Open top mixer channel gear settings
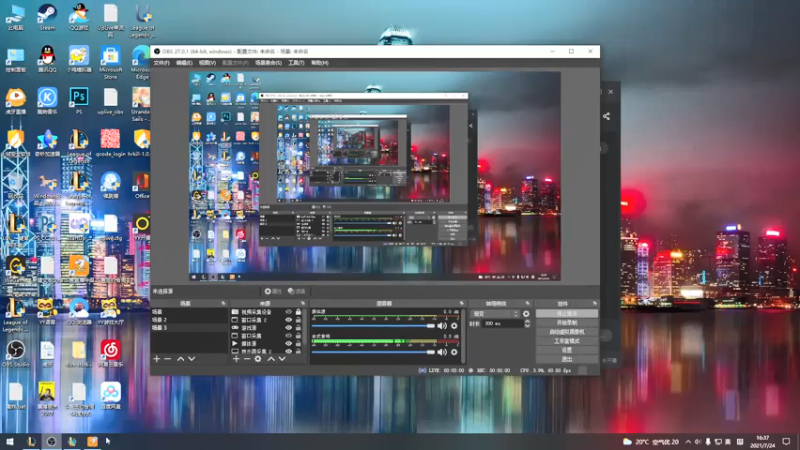This screenshot has height=450, width=800. point(454,326)
